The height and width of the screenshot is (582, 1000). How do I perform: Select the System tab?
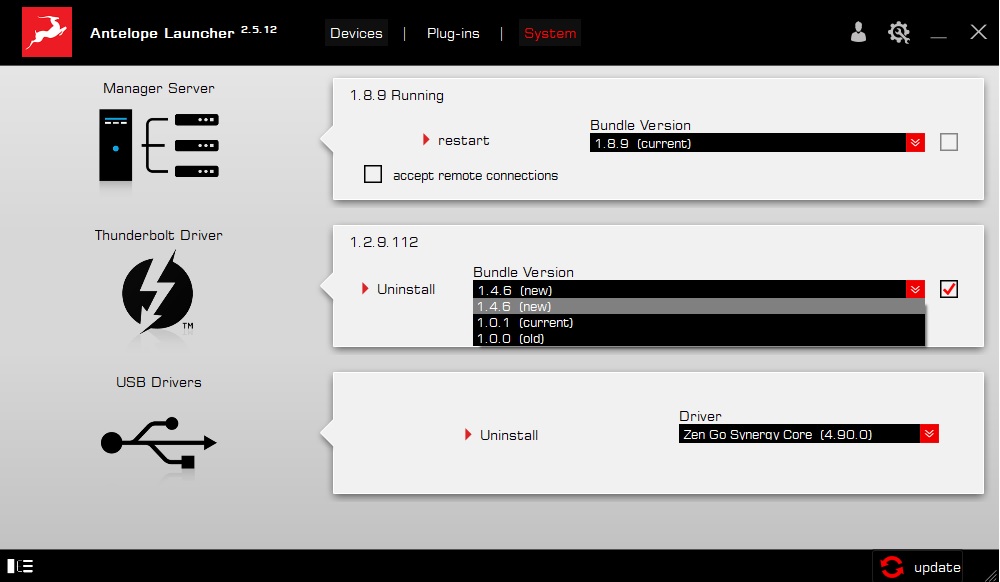(550, 33)
